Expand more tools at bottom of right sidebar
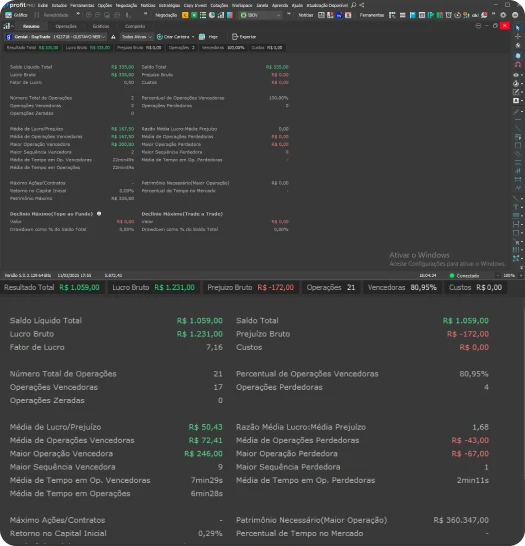525x546 pixels. pos(521,267)
